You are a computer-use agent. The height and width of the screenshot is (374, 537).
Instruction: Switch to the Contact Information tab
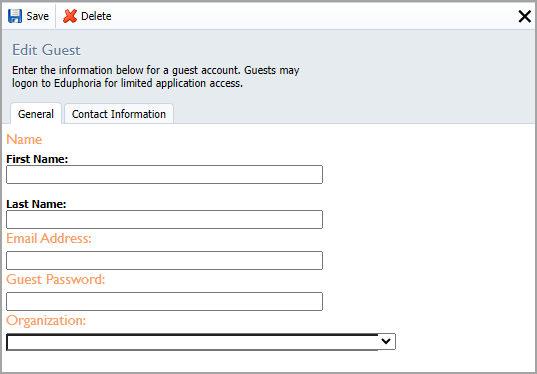(x=119, y=114)
